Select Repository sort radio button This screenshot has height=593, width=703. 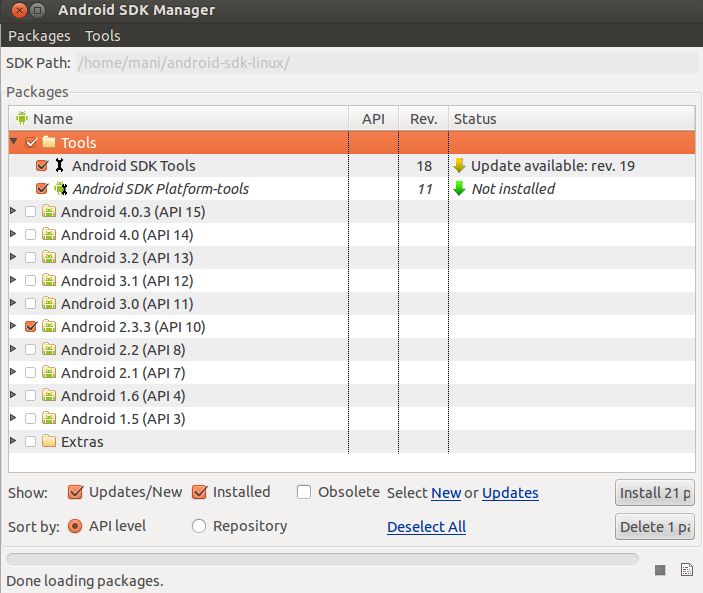pyautogui.click(x=199, y=526)
